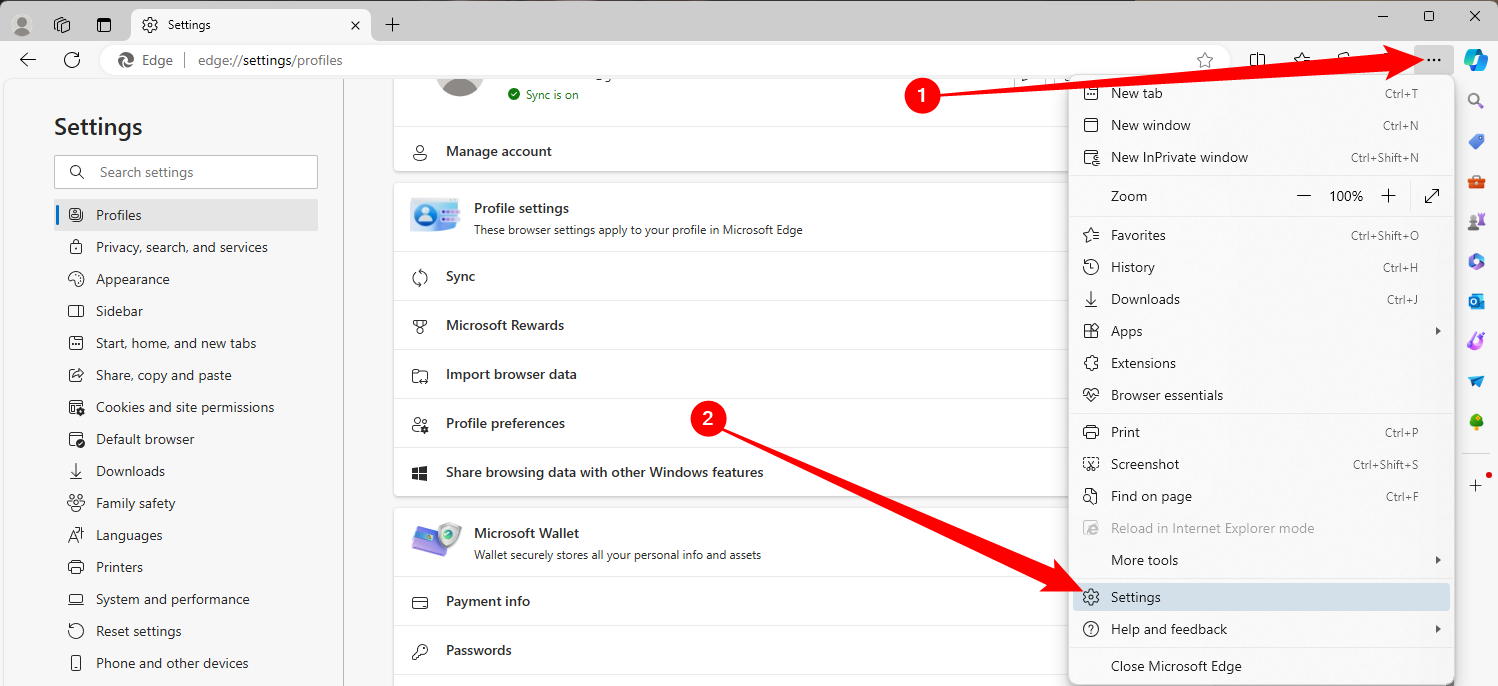Expand the Help and feedback submenu
The height and width of the screenshot is (686, 1498).
pyautogui.click(x=1168, y=629)
